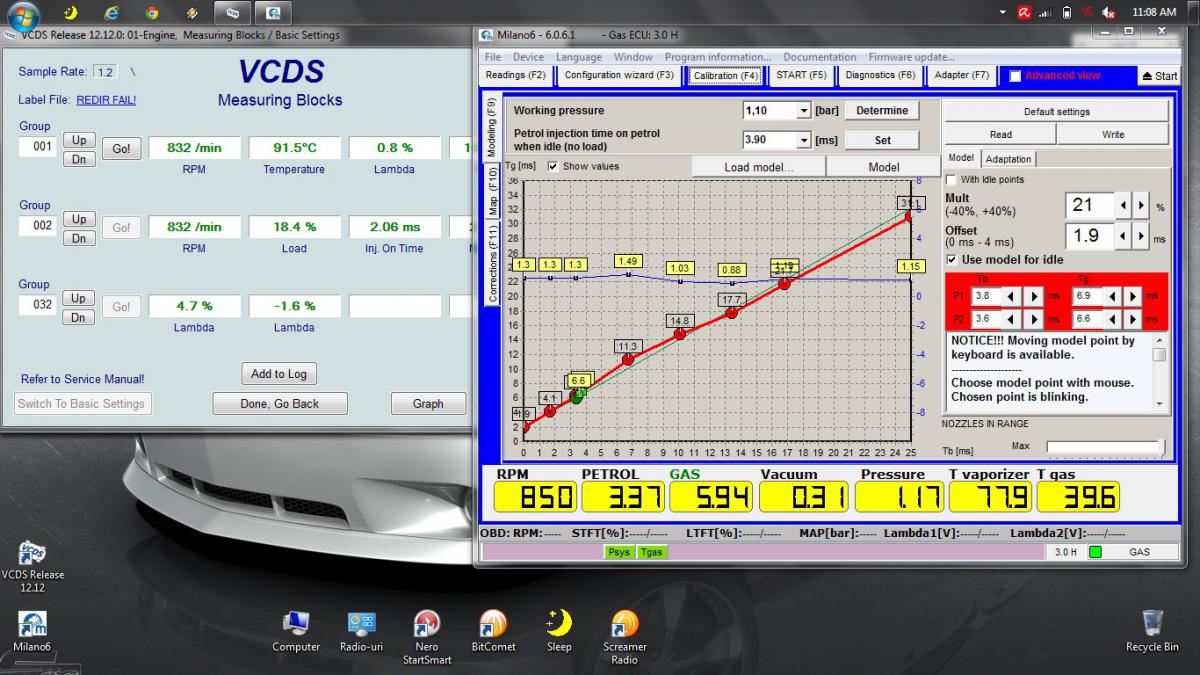Open the Radio-uri desktop folder
1200x675 pixels.
click(x=361, y=632)
